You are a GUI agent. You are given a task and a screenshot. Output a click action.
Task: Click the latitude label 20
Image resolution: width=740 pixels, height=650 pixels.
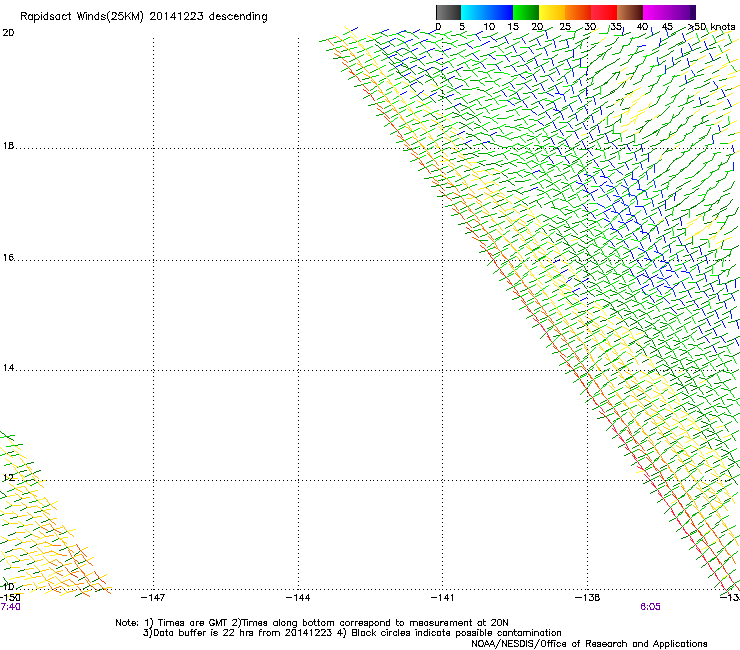8,33
